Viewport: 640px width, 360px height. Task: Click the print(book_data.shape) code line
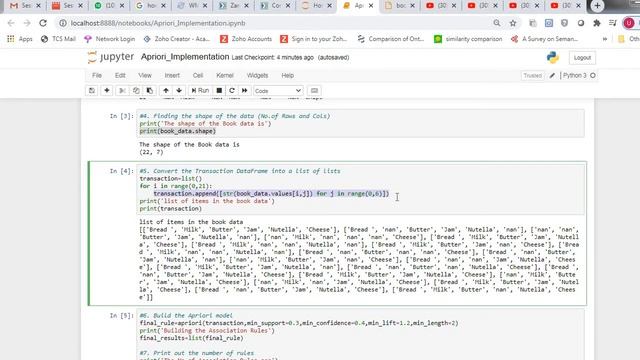pyautogui.click(x=178, y=131)
